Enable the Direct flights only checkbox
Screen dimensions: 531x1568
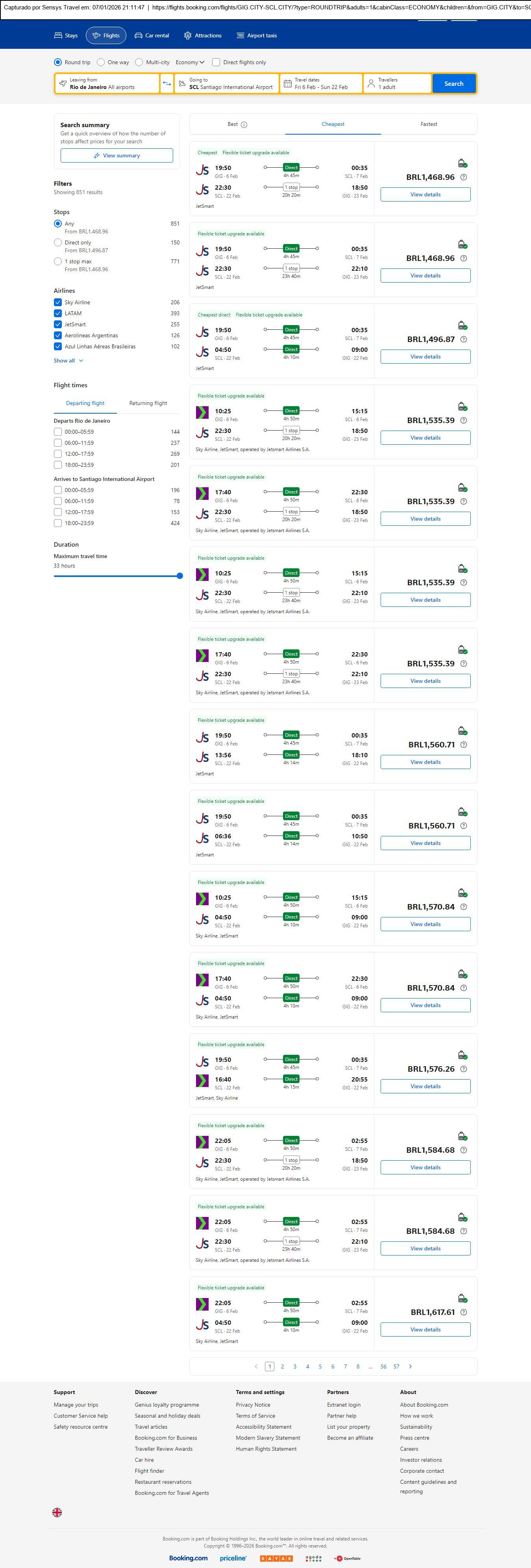[x=216, y=62]
